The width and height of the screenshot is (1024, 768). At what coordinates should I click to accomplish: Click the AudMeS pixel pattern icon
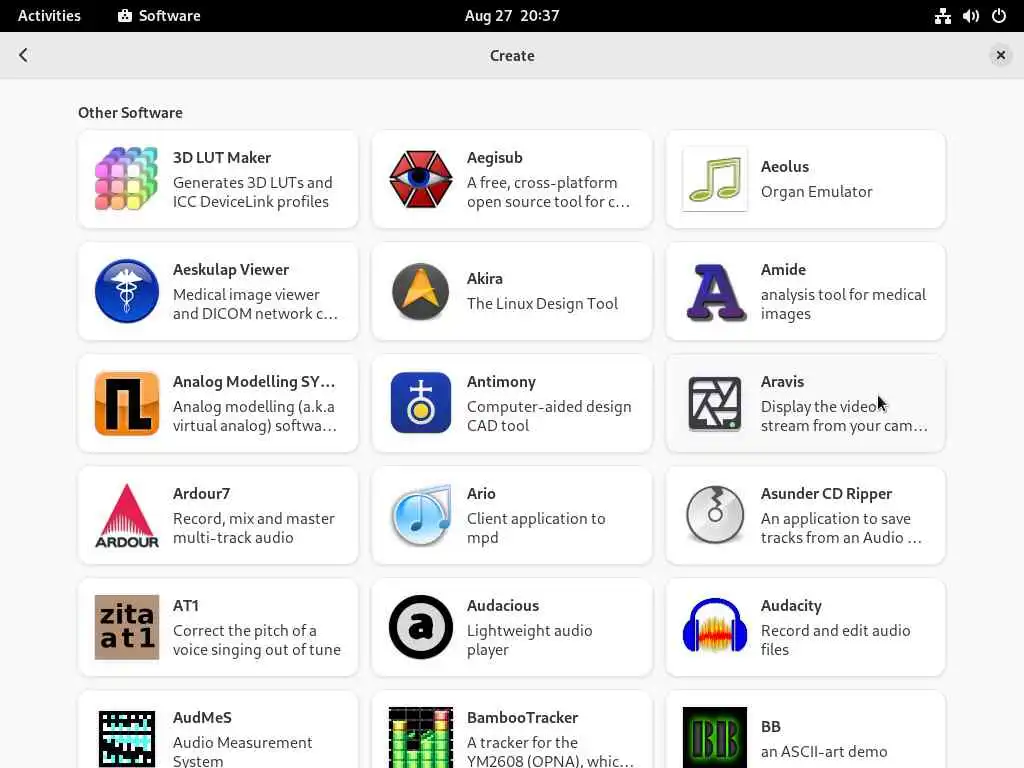[127, 739]
